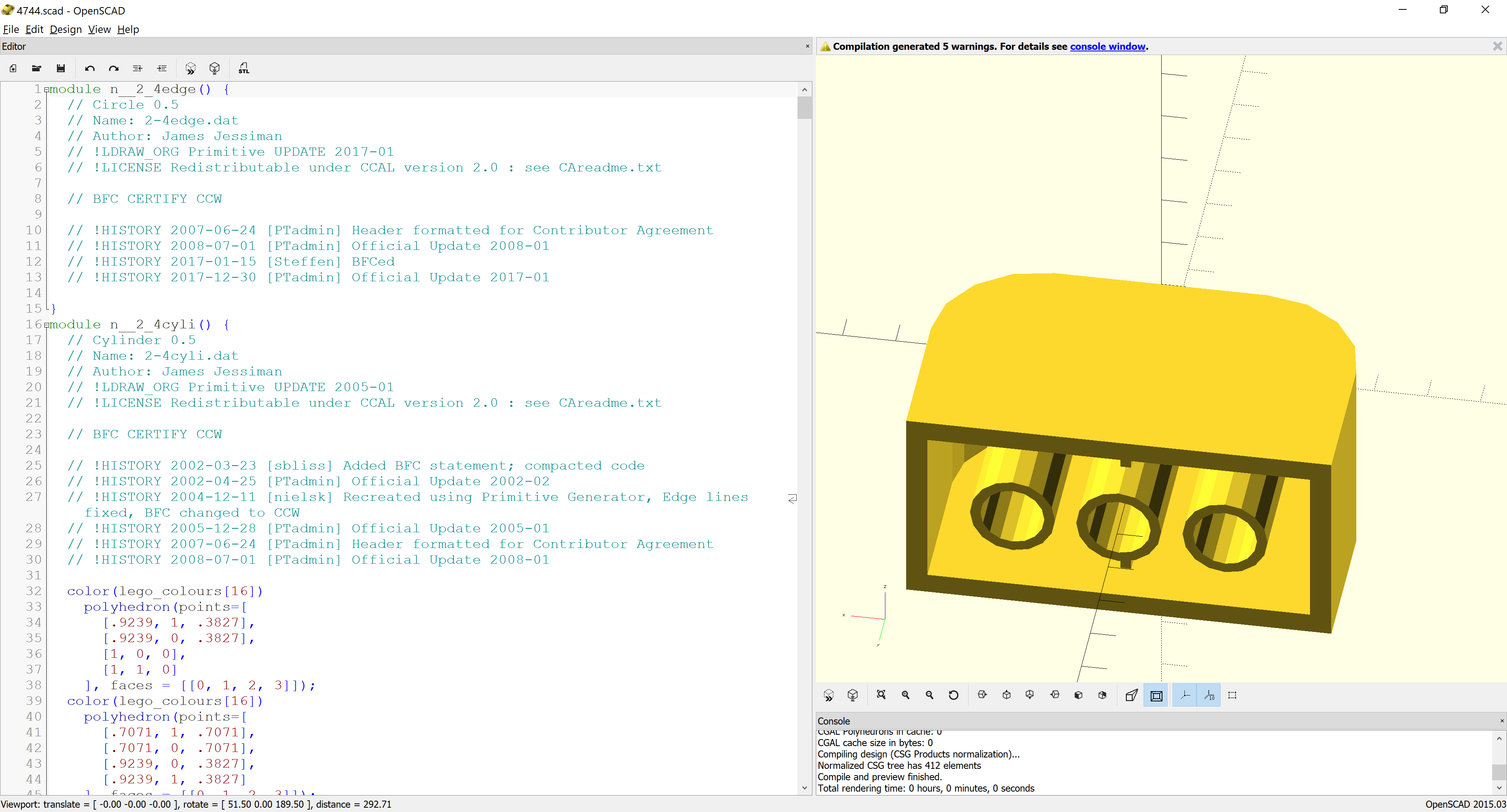Click the Preview icon in the editor toolbar
The width and height of the screenshot is (1507, 812).
190,68
